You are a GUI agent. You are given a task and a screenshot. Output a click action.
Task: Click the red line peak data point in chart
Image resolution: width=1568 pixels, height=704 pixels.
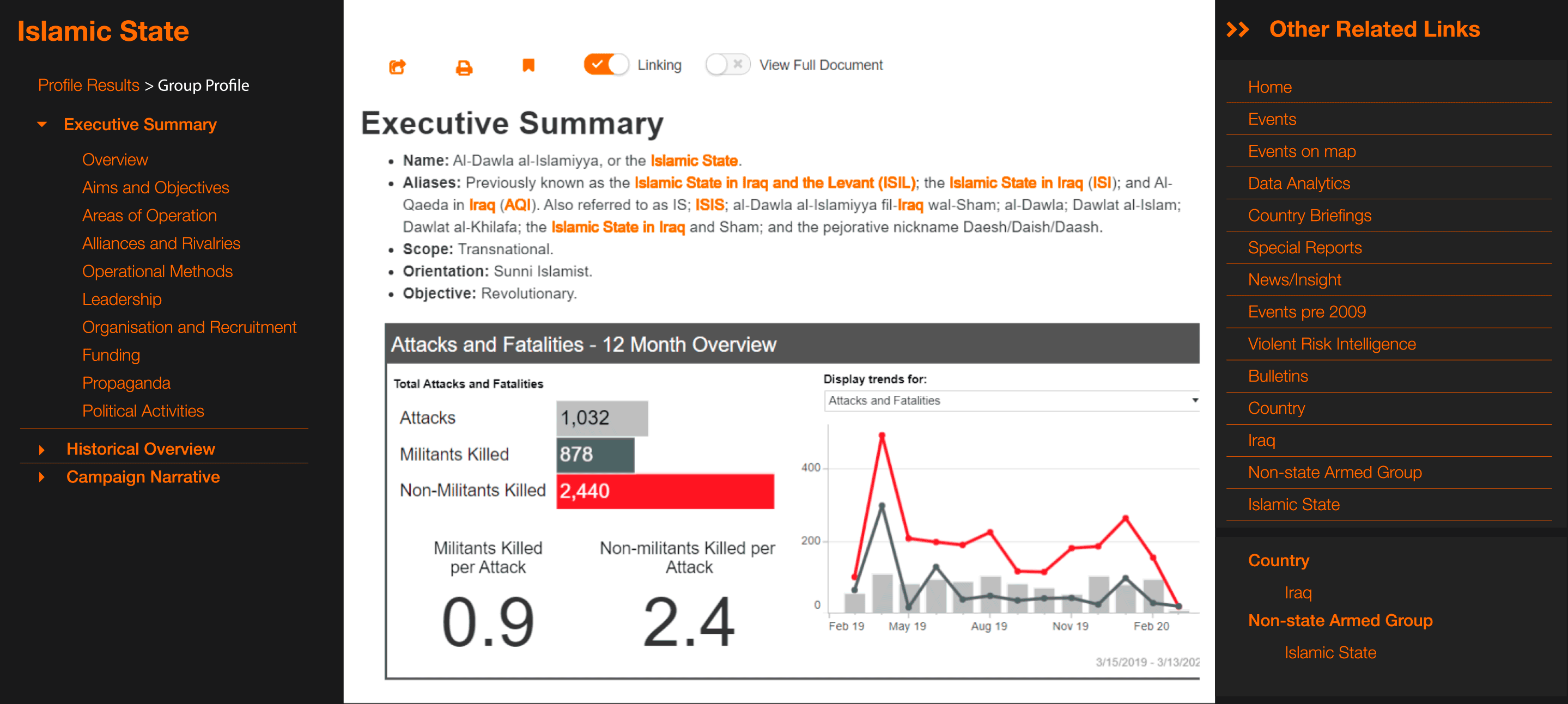882,435
